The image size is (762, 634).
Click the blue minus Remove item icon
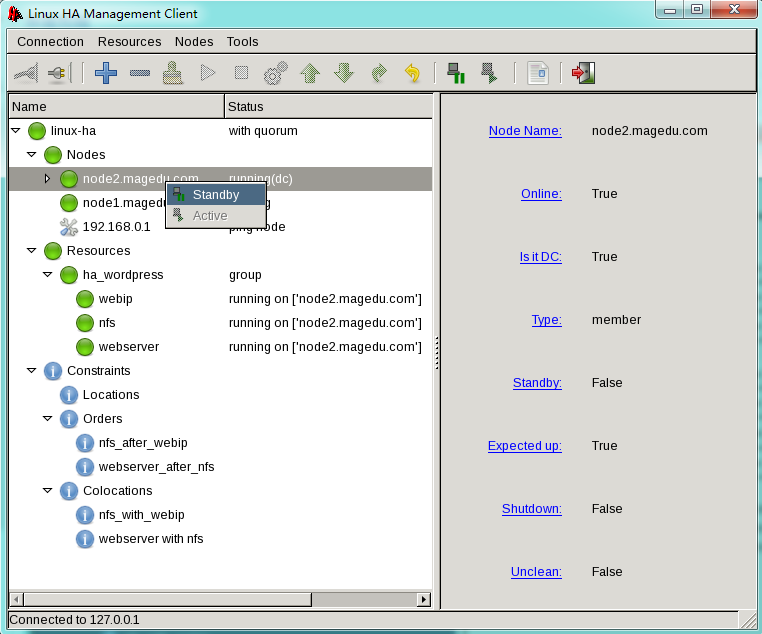tap(140, 73)
